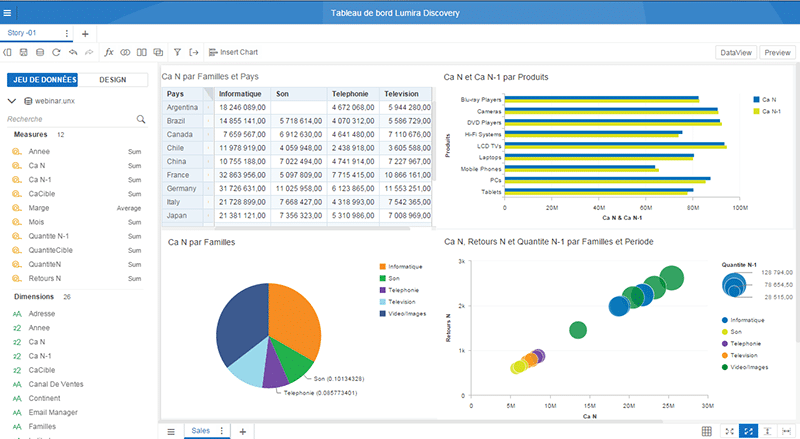Click the two-column layout icon
Image resolution: width=800 pixels, height=439 pixels.
point(142,52)
